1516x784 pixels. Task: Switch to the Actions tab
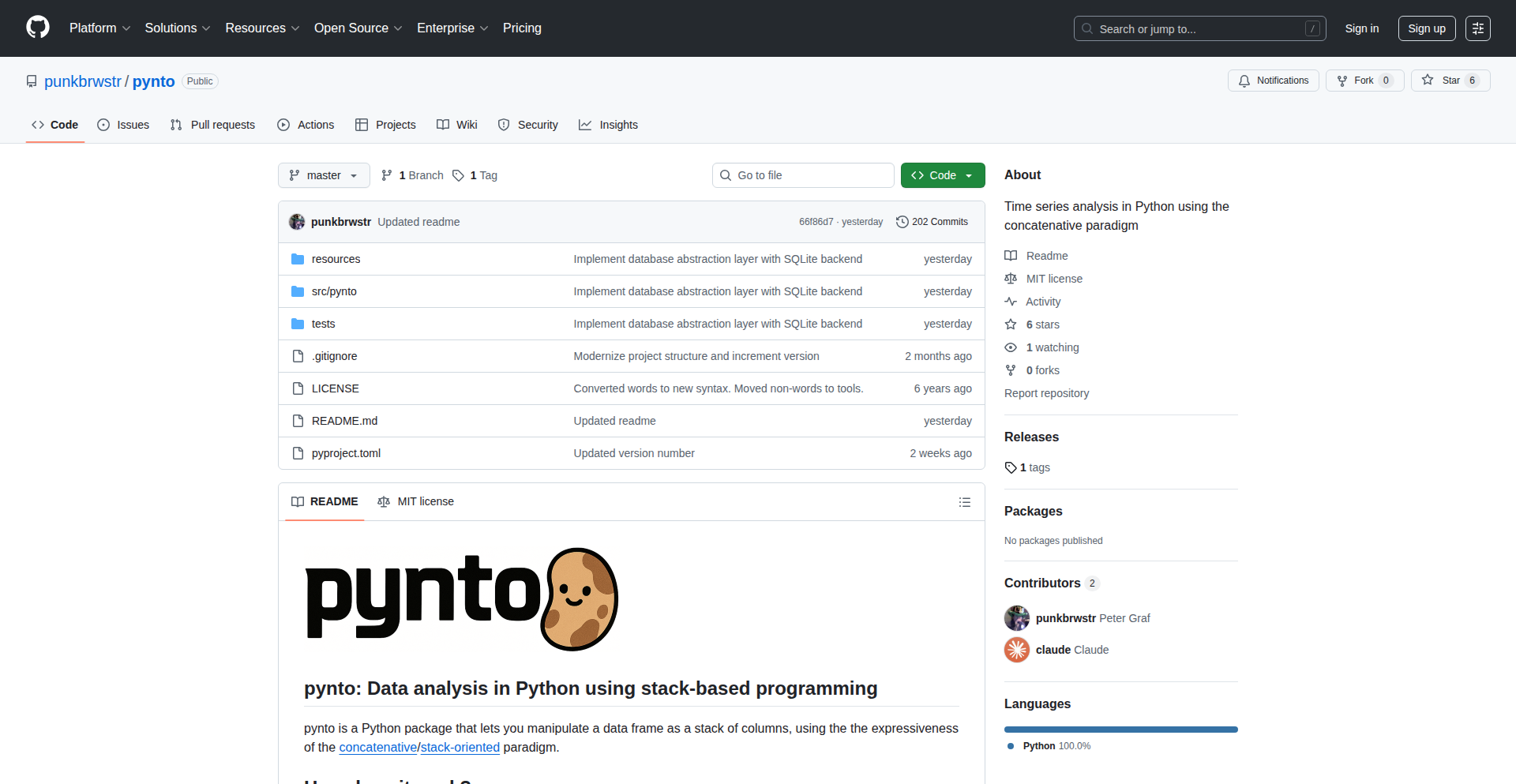pos(306,125)
